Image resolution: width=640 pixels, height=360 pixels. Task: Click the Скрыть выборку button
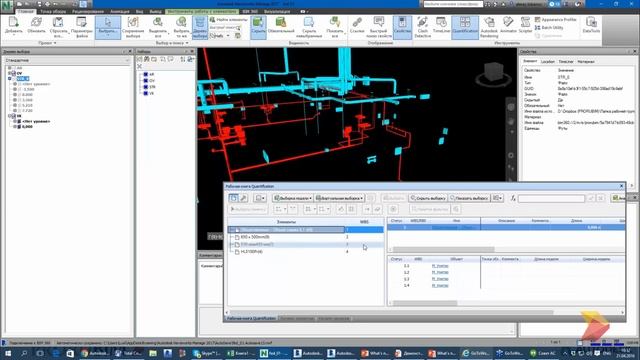(428, 198)
